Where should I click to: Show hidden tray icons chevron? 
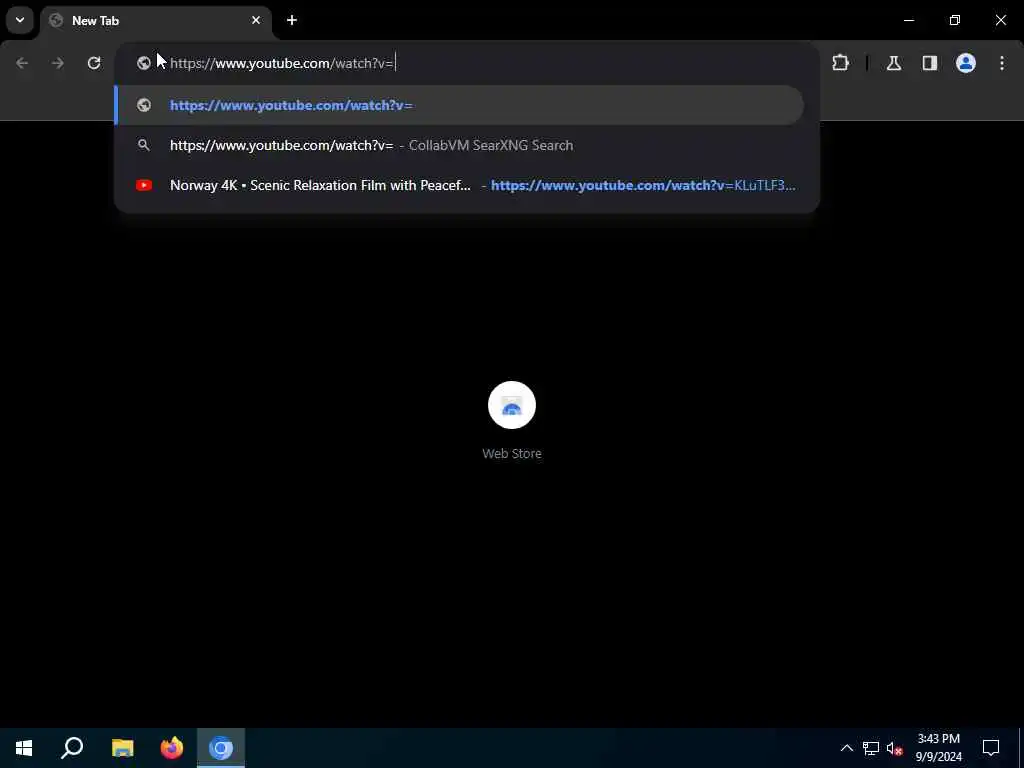(846, 748)
